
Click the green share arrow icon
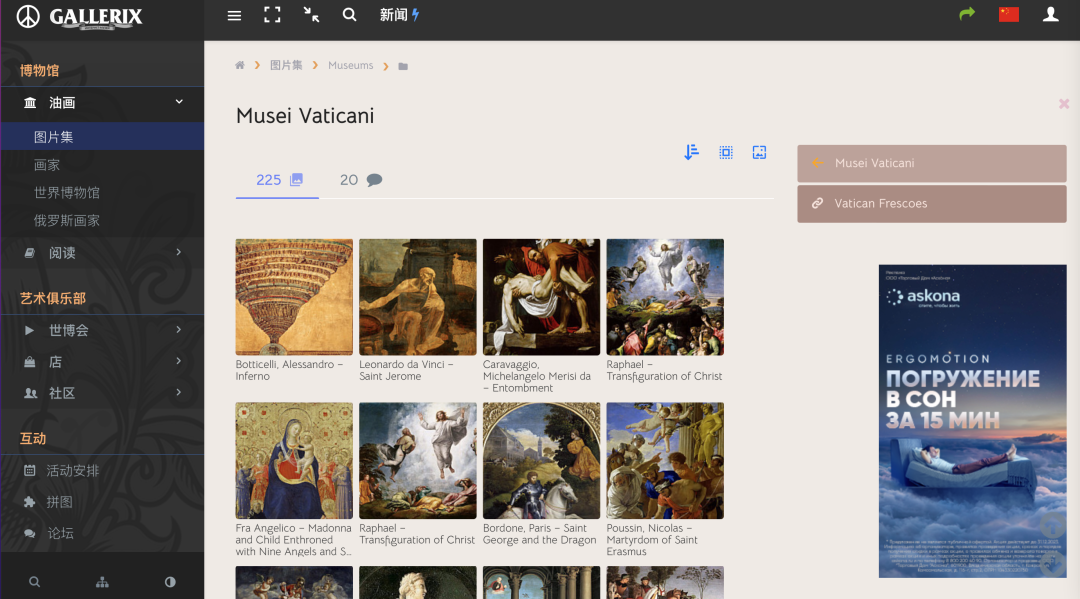(967, 14)
